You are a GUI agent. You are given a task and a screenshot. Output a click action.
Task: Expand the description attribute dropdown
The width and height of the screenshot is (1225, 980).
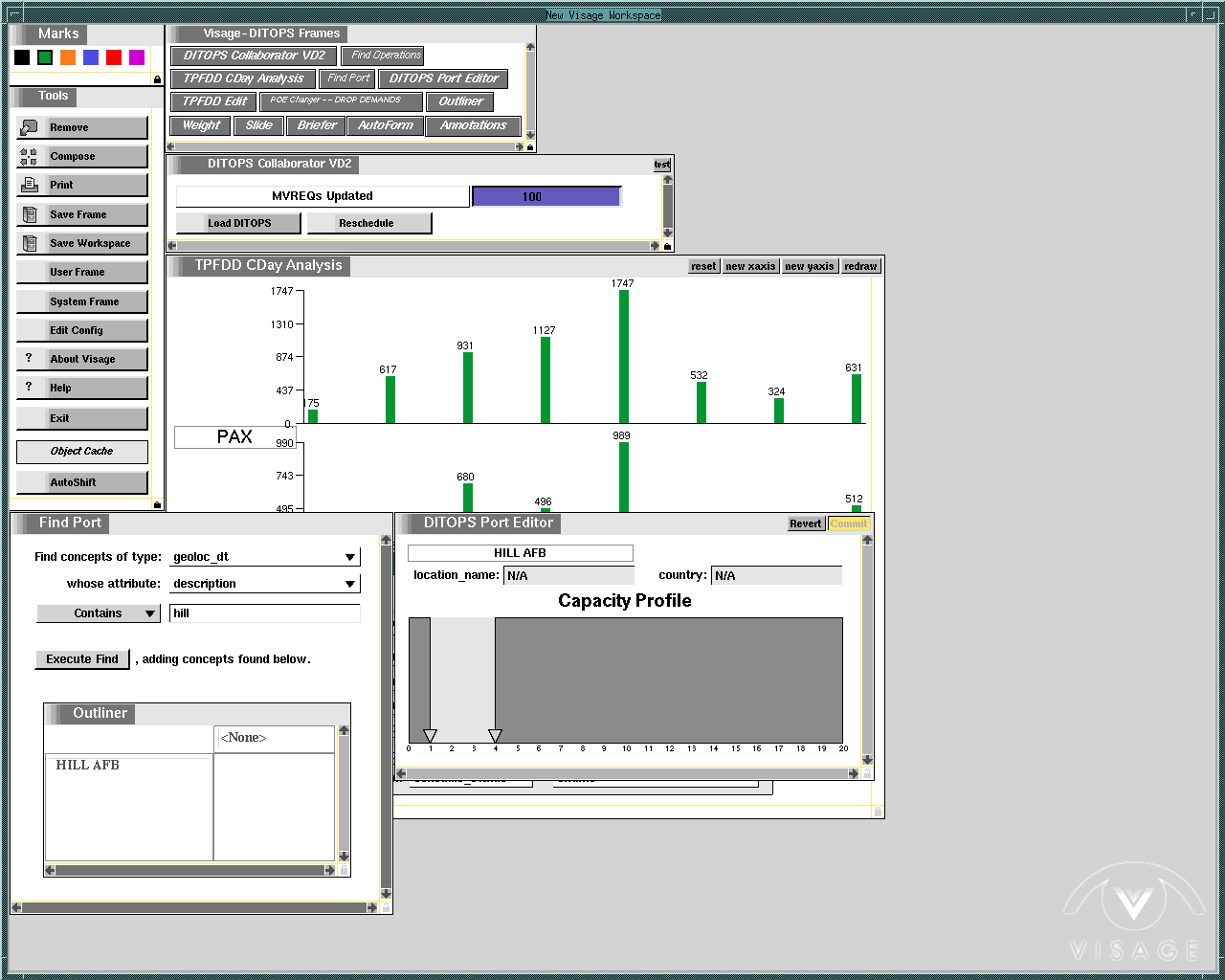(x=350, y=584)
